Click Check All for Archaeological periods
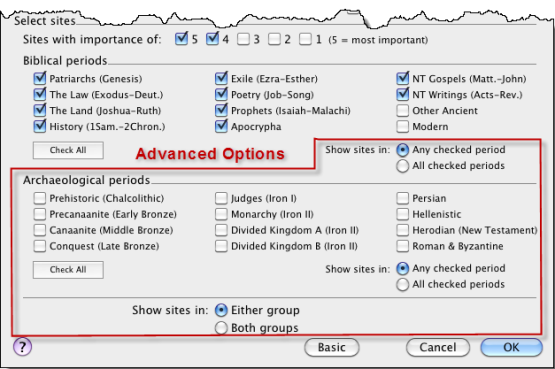The height and width of the screenshot is (369, 555). (68, 270)
